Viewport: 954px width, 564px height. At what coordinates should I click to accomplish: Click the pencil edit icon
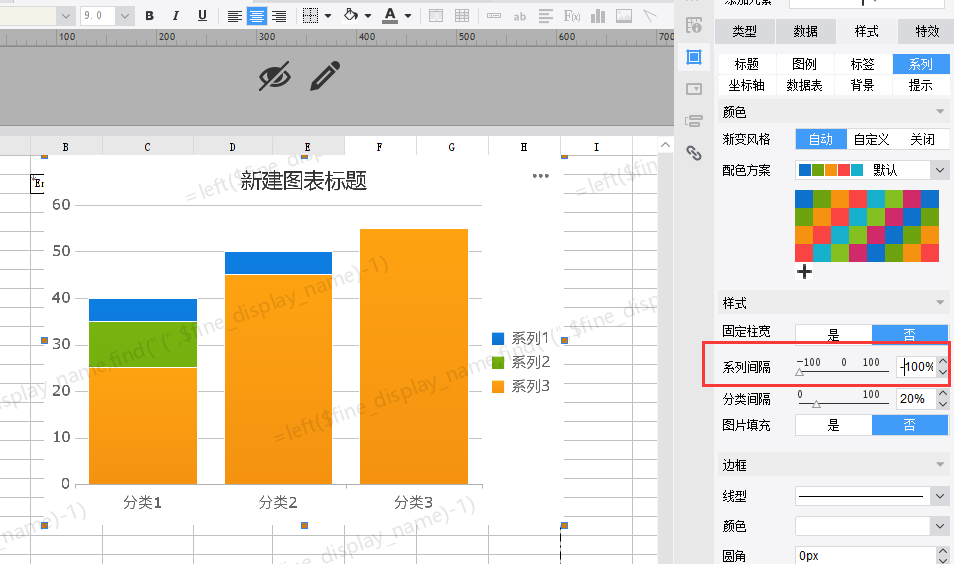click(325, 77)
